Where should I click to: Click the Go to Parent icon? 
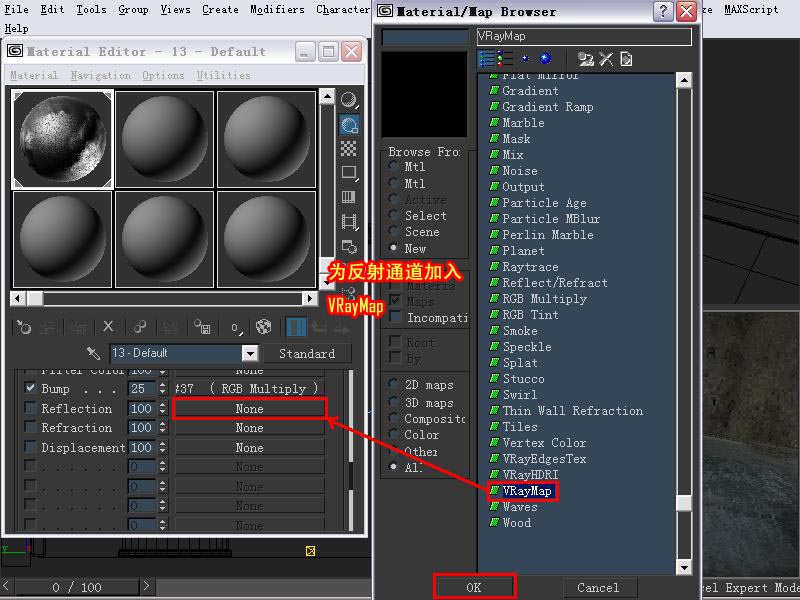coord(320,327)
